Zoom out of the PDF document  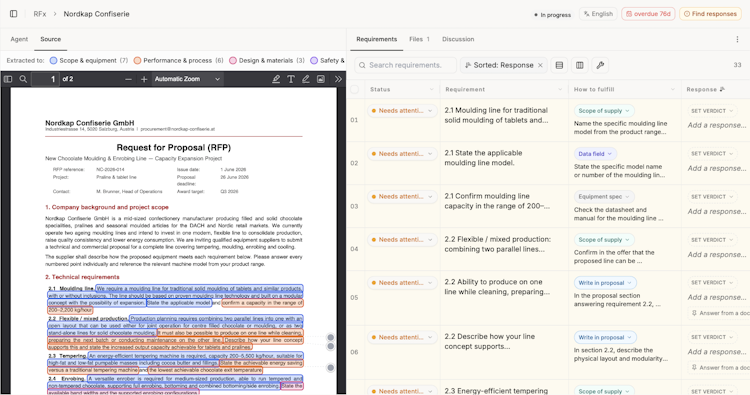(x=128, y=79)
